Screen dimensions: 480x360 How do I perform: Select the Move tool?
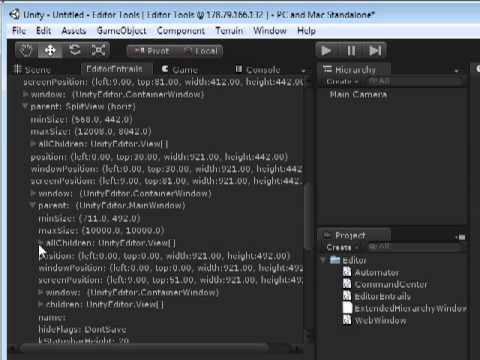[50, 51]
